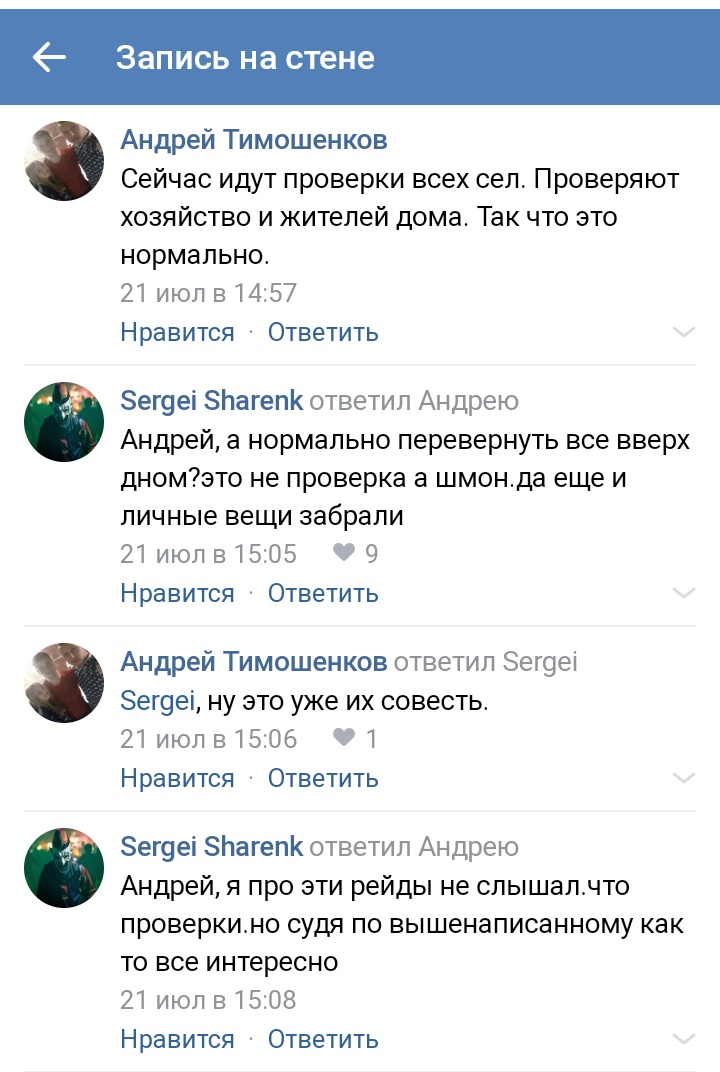Tap the heart icon showing 1 like

tap(344, 739)
